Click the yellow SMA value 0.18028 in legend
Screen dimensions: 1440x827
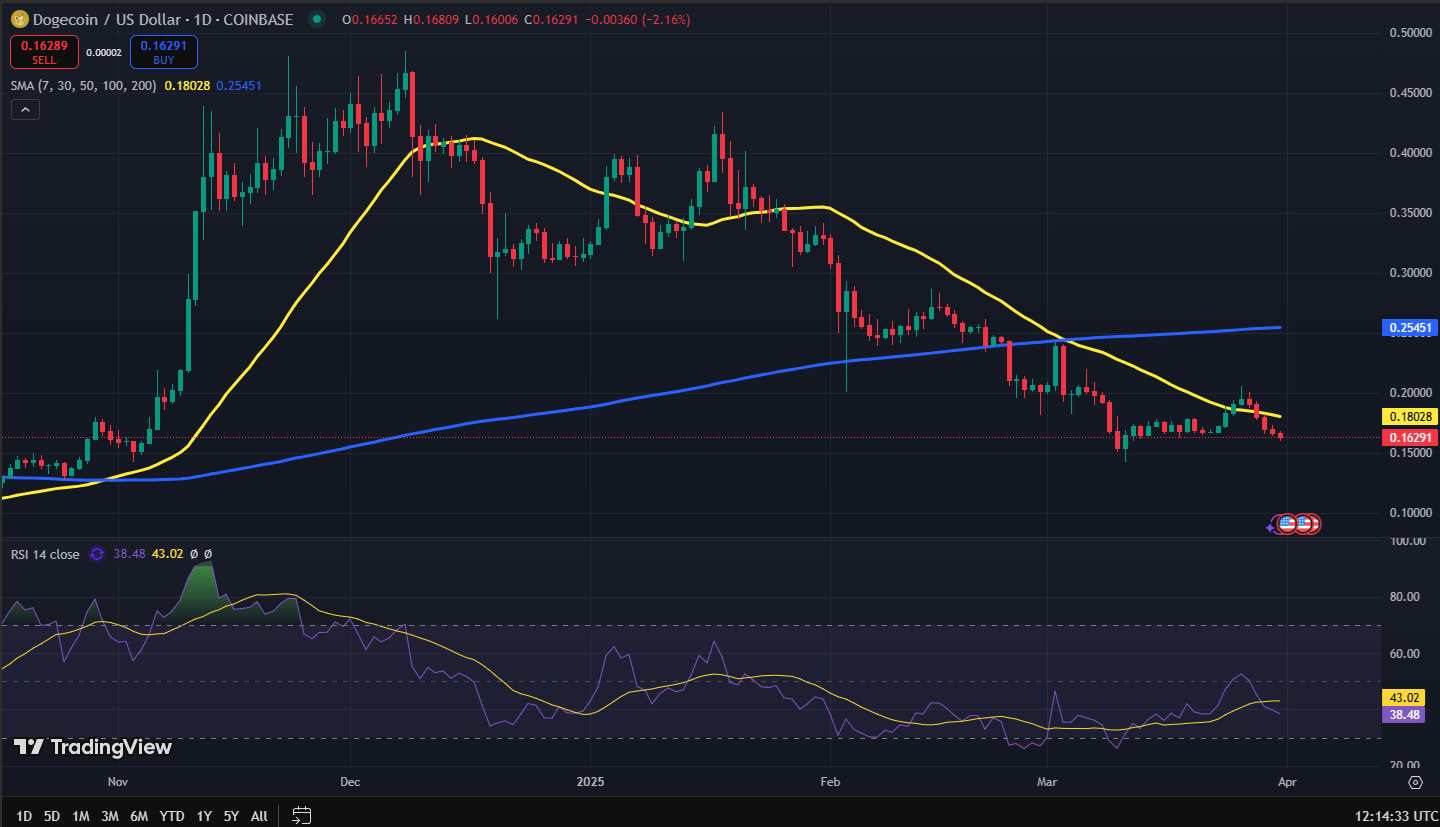pos(185,86)
